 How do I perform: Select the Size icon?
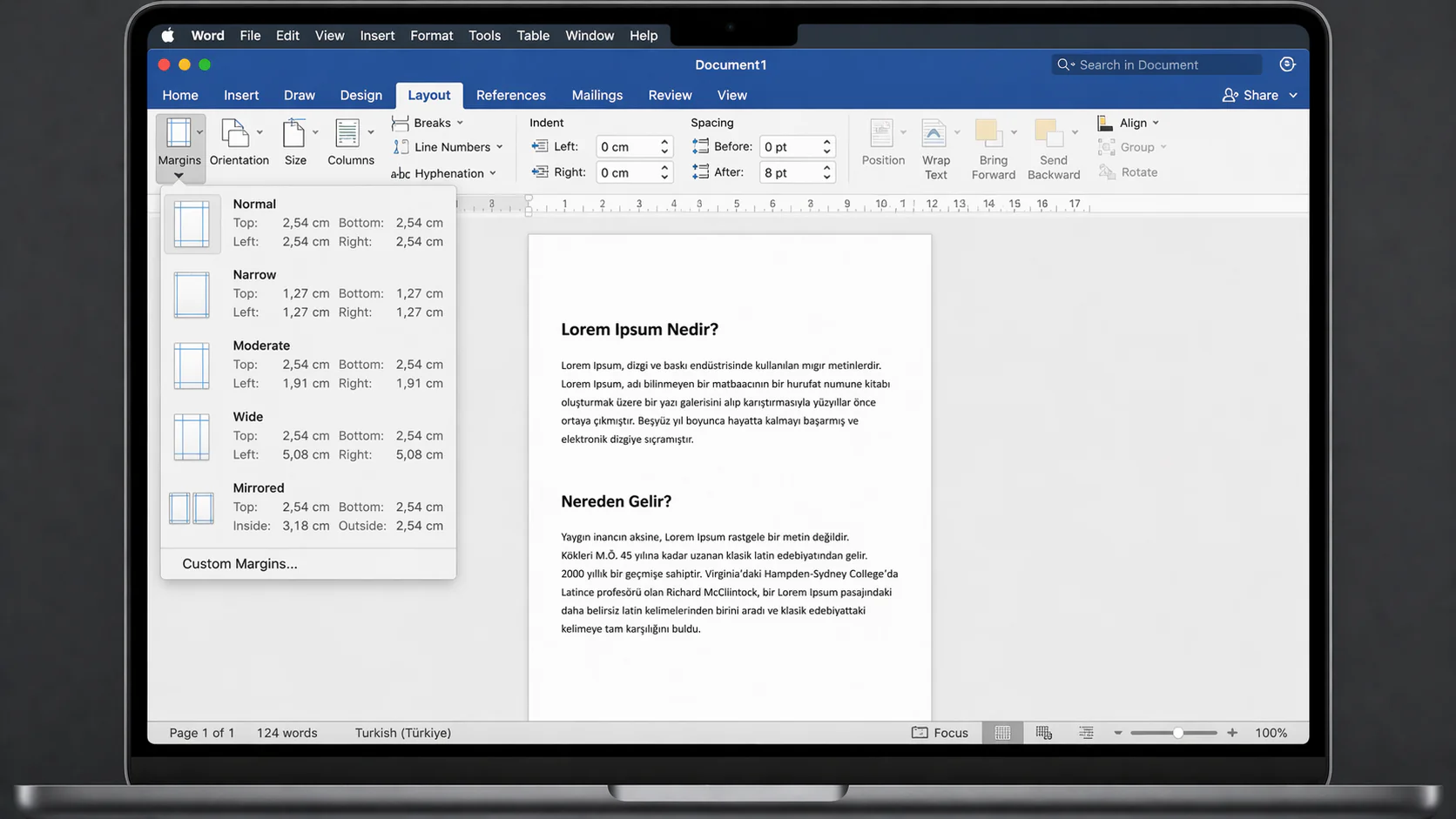pos(296,144)
